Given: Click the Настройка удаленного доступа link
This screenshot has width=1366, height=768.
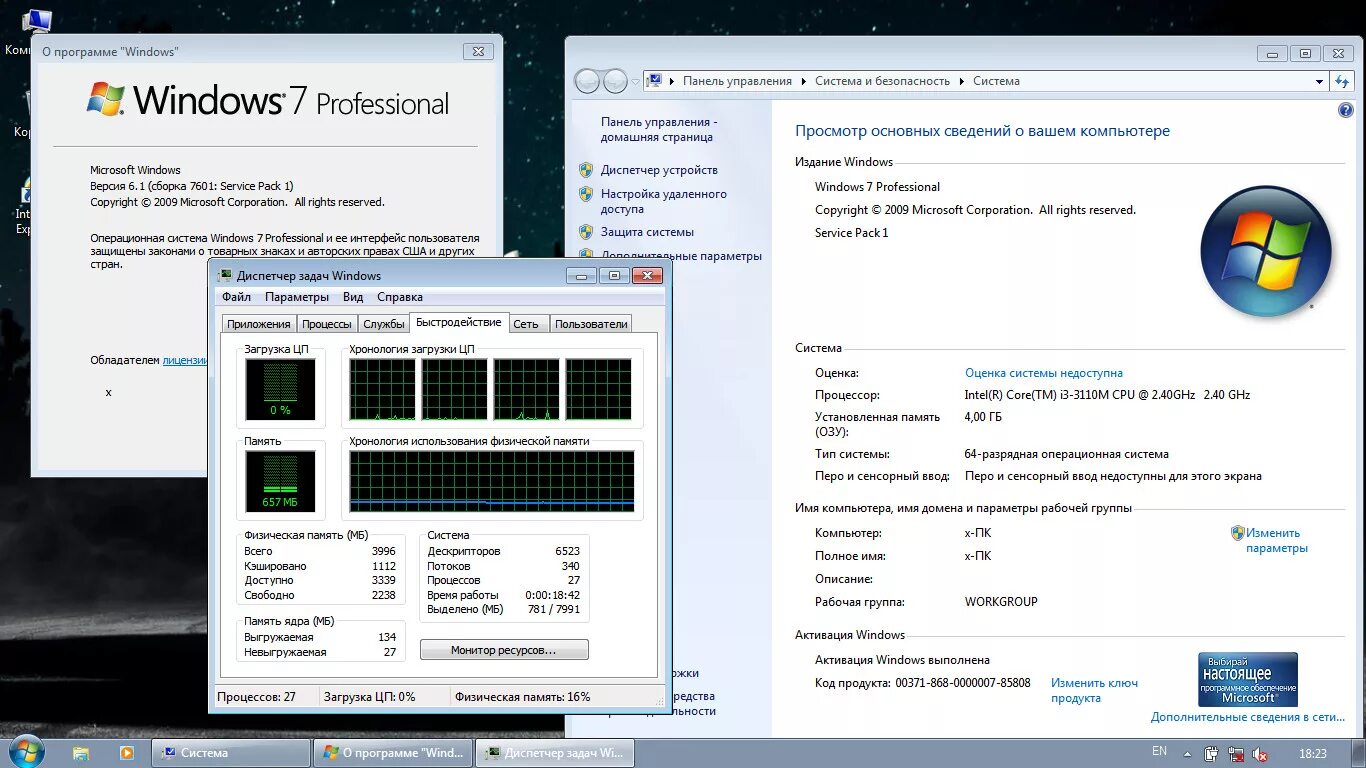Looking at the screenshot, I should pos(664,201).
